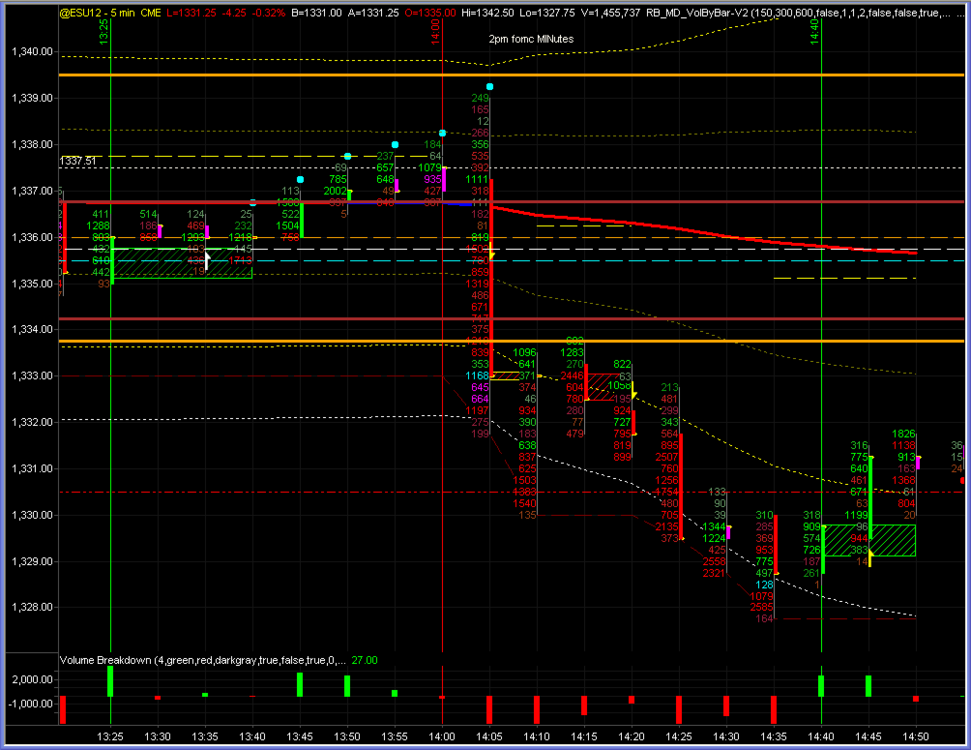
Task: Click the red 2321 volume number
Action: (x=713, y=573)
